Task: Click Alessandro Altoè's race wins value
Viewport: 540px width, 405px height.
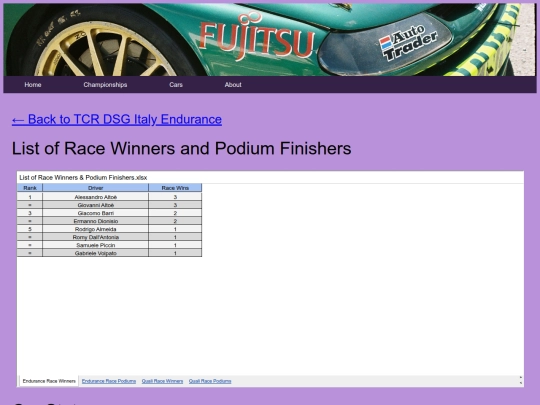Action: 175,197
